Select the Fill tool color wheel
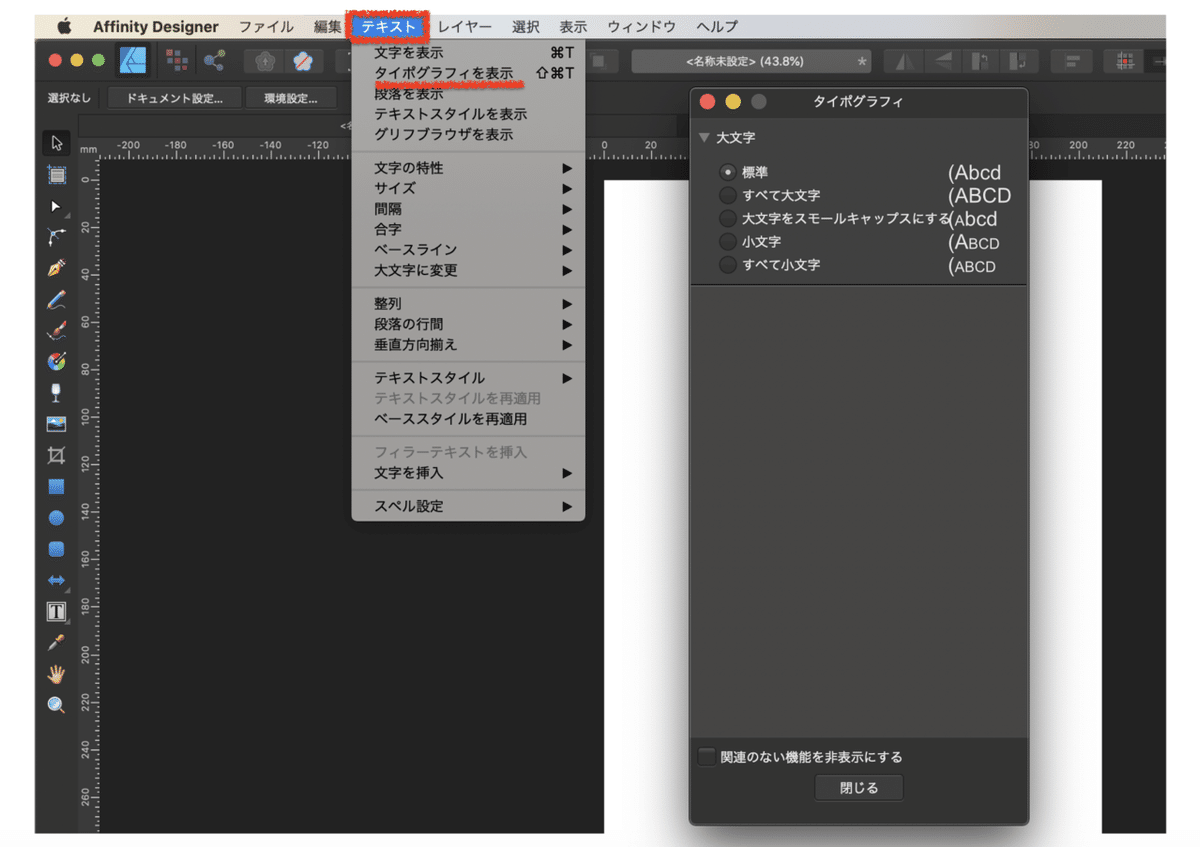 [56, 361]
